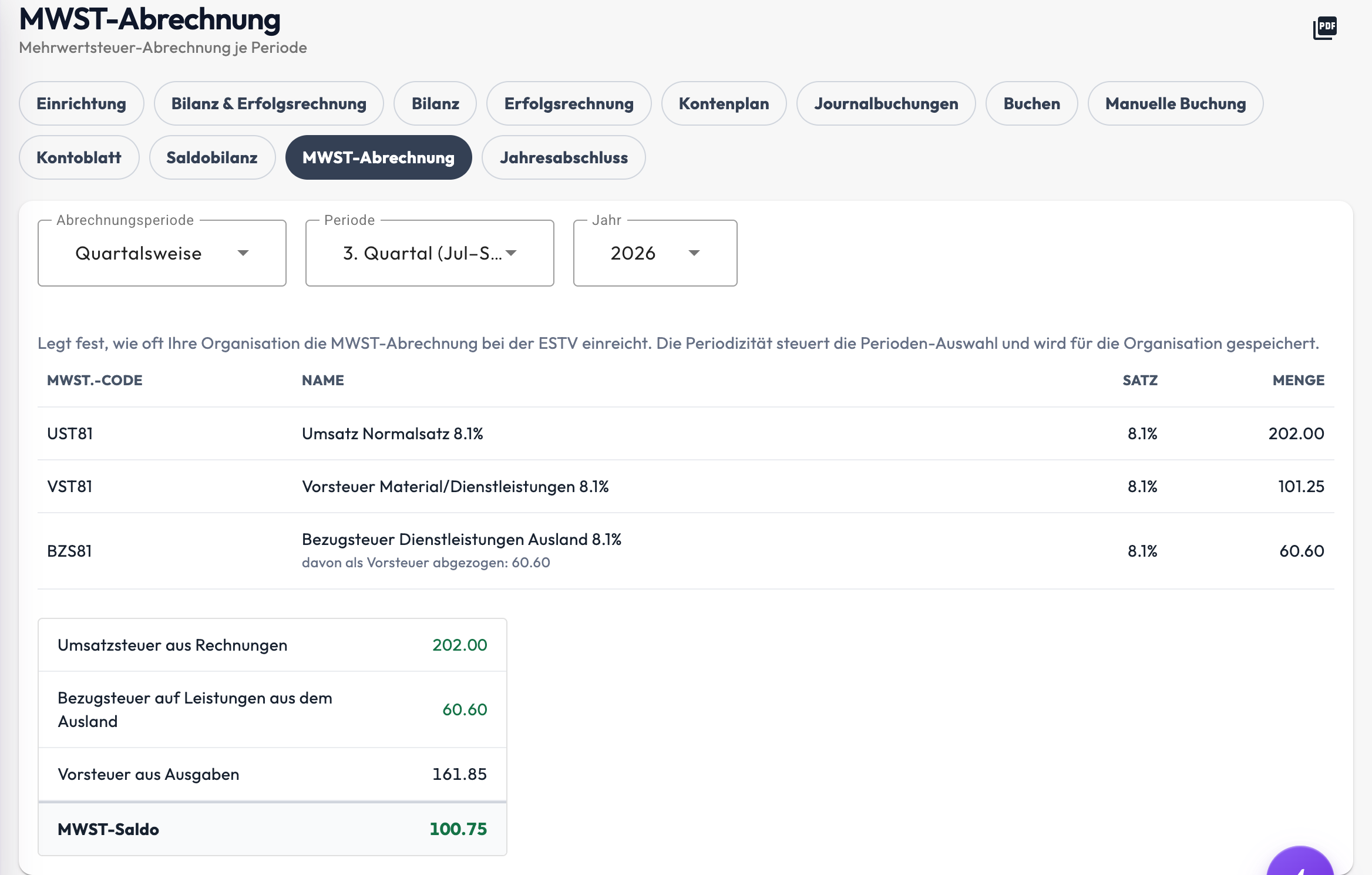Image resolution: width=1372 pixels, height=875 pixels.
Task: Click Bezugsteuer auf Leistungen aus dem Ausland label
Action: coord(195,709)
